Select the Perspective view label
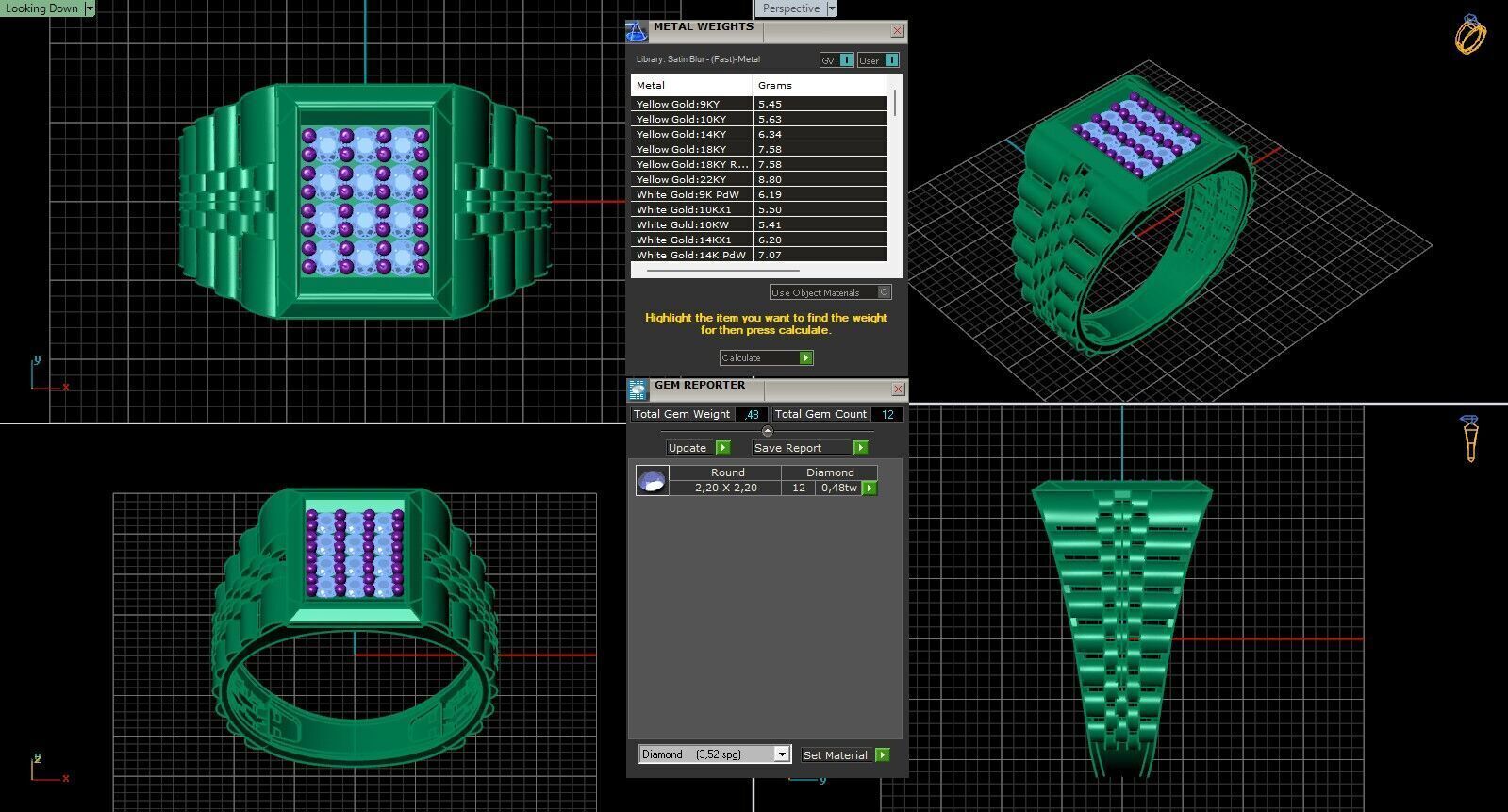1508x812 pixels. 790,8
